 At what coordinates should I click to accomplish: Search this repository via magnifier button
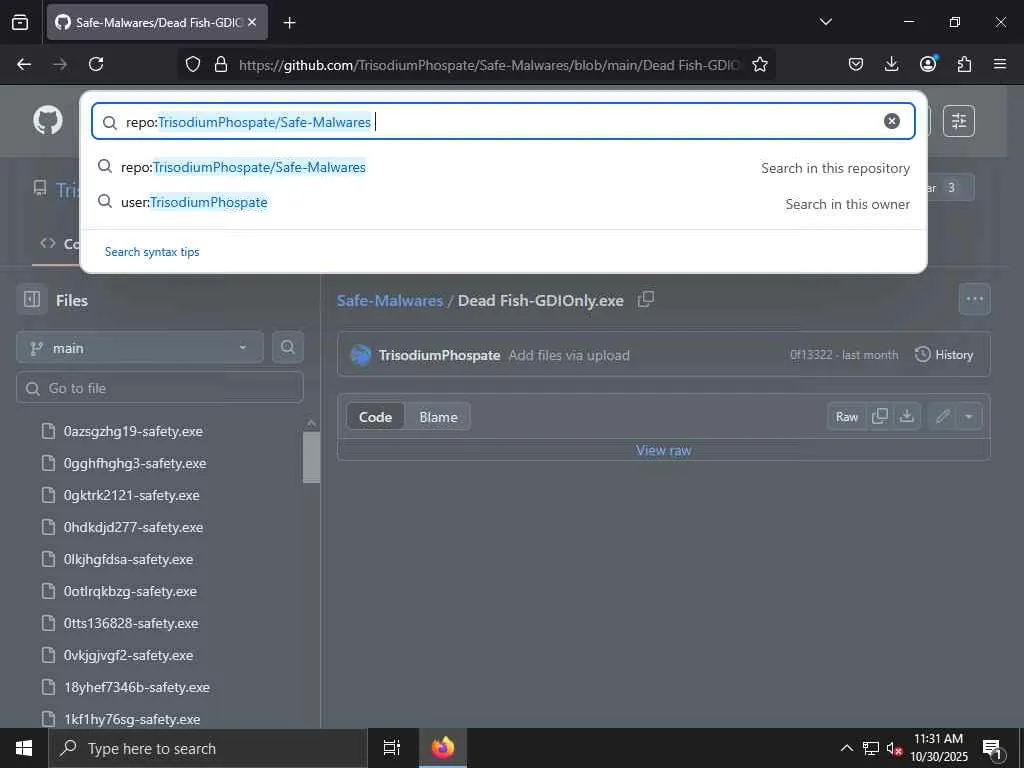coord(287,347)
